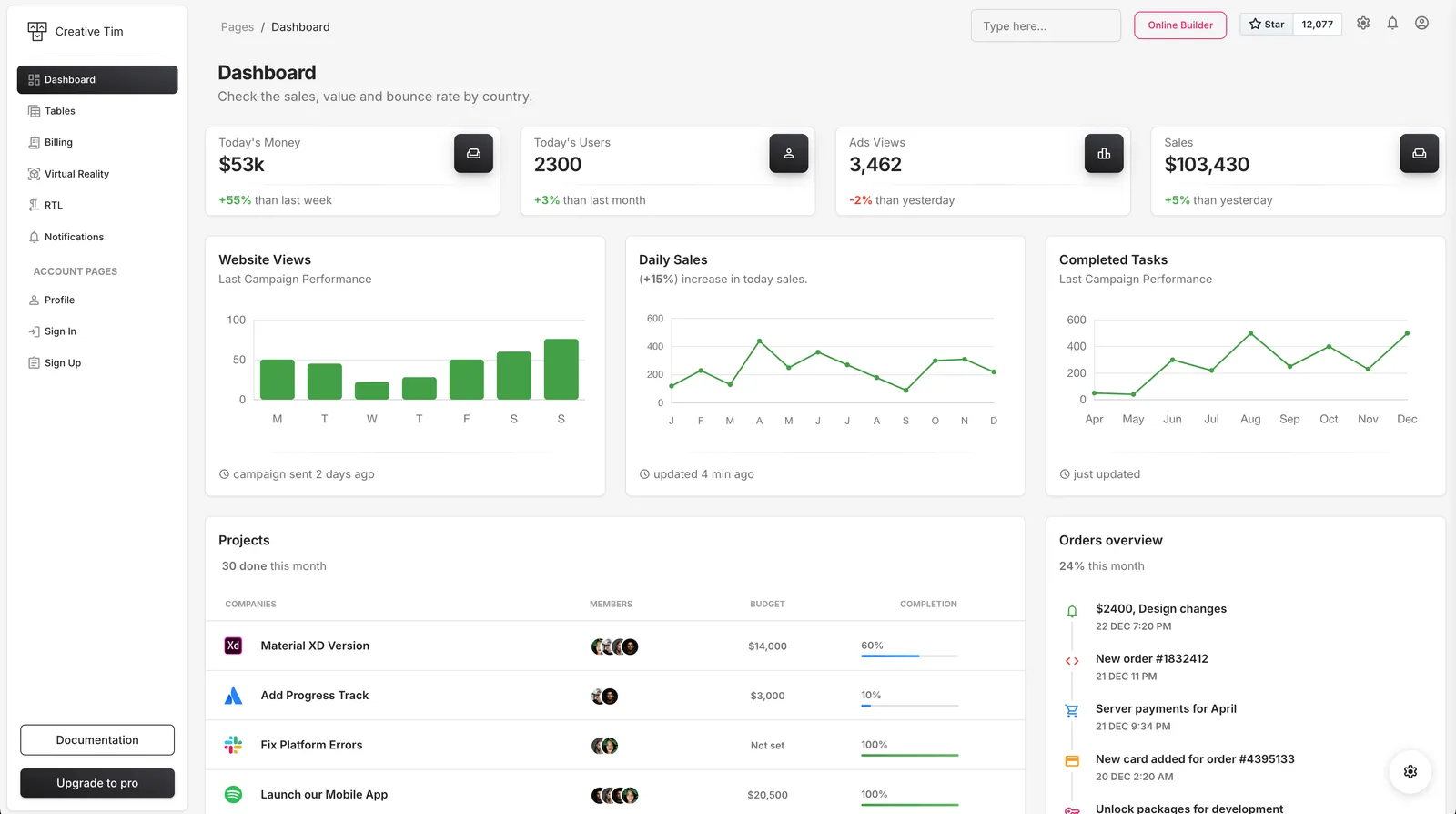Click the Material XD 60% progress bar
This screenshot has height=814, width=1456.
tap(910, 656)
